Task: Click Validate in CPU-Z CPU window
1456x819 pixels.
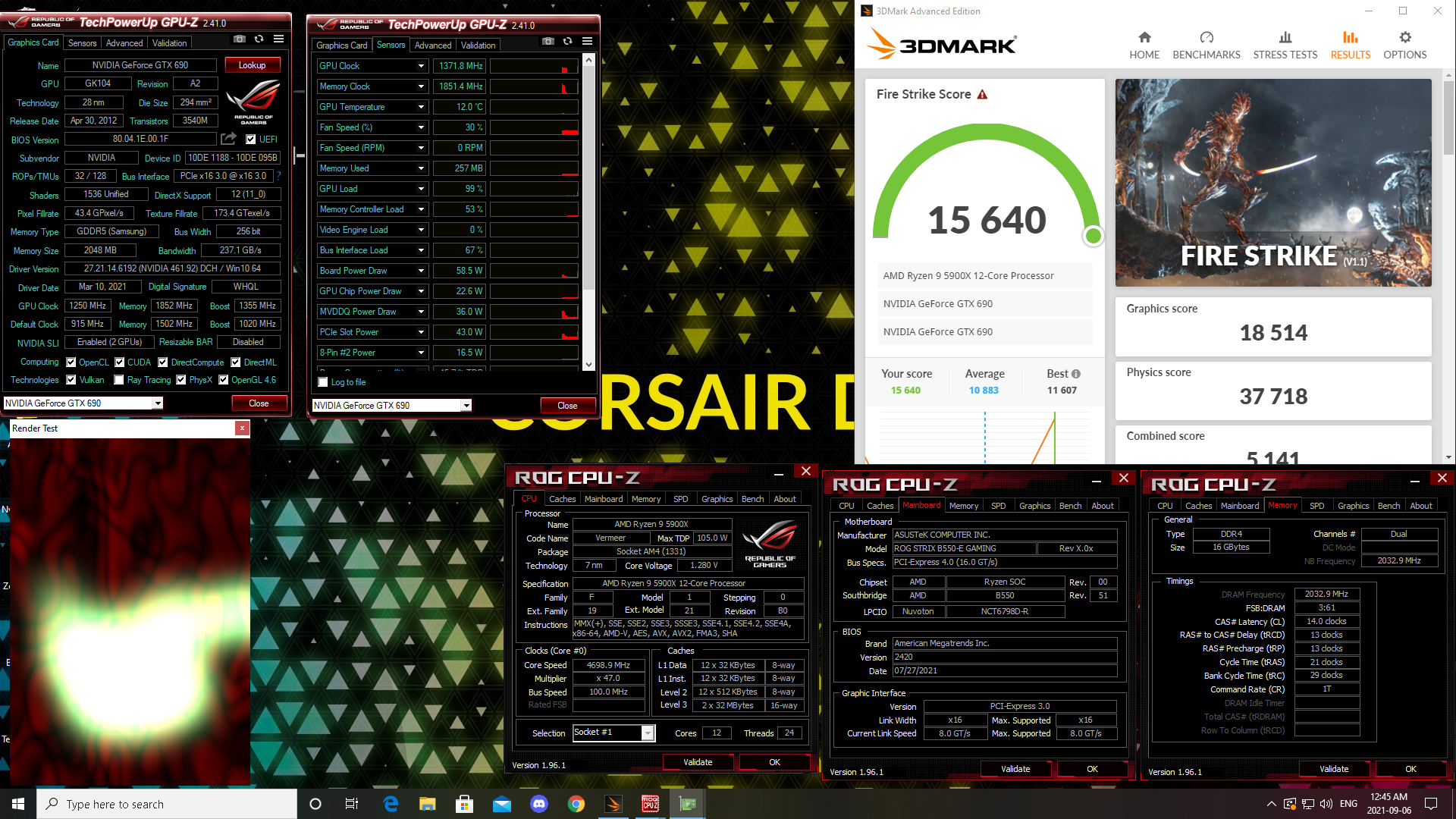Action: [698, 762]
